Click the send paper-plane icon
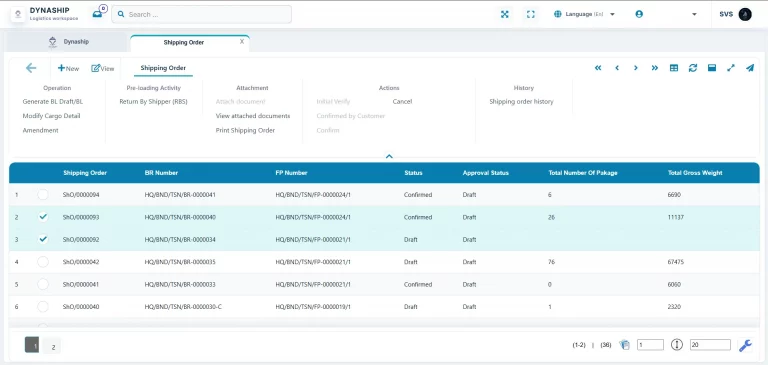 750,68
